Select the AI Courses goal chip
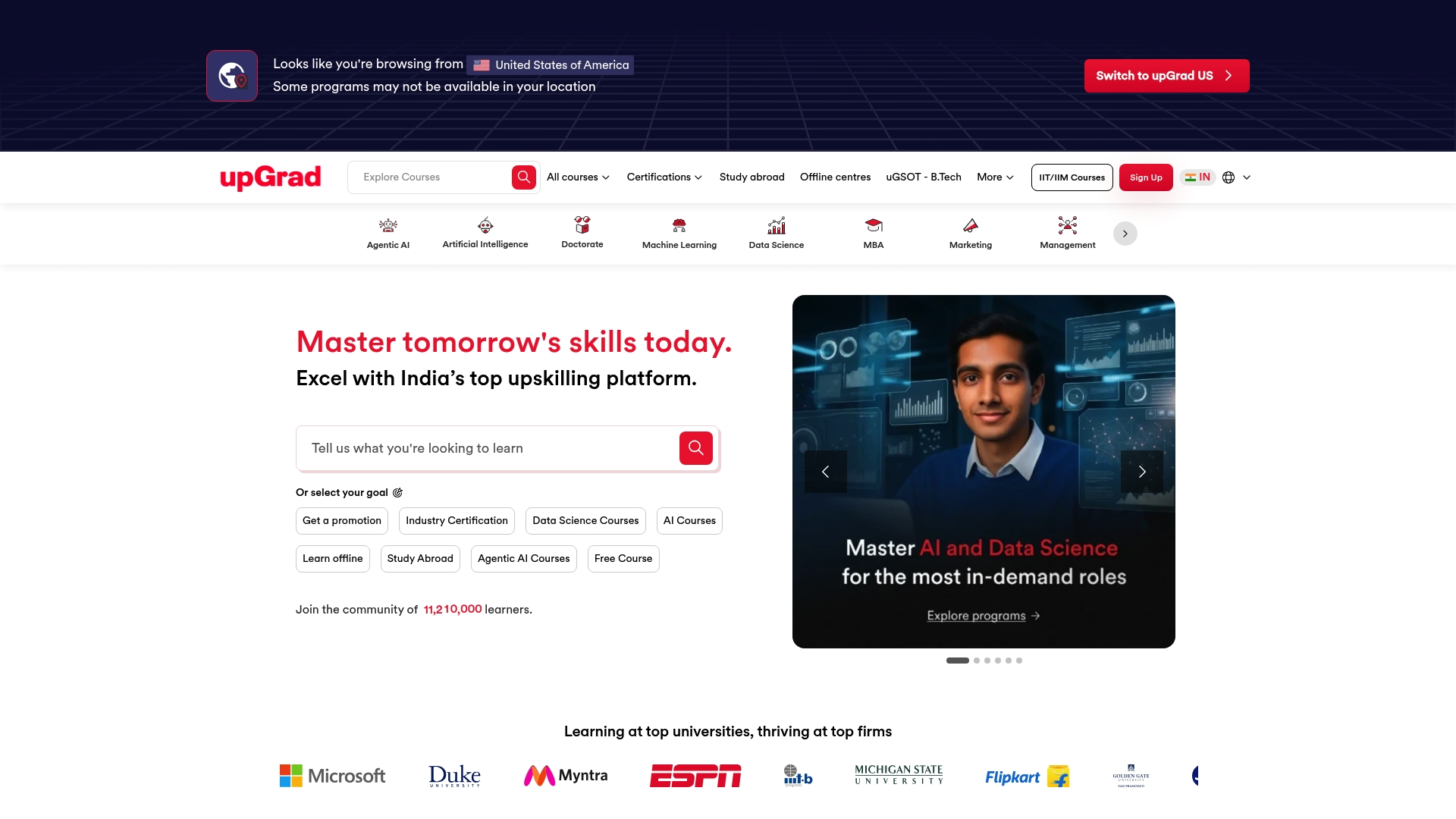The height and width of the screenshot is (819, 1456). (x=689, y=521)
